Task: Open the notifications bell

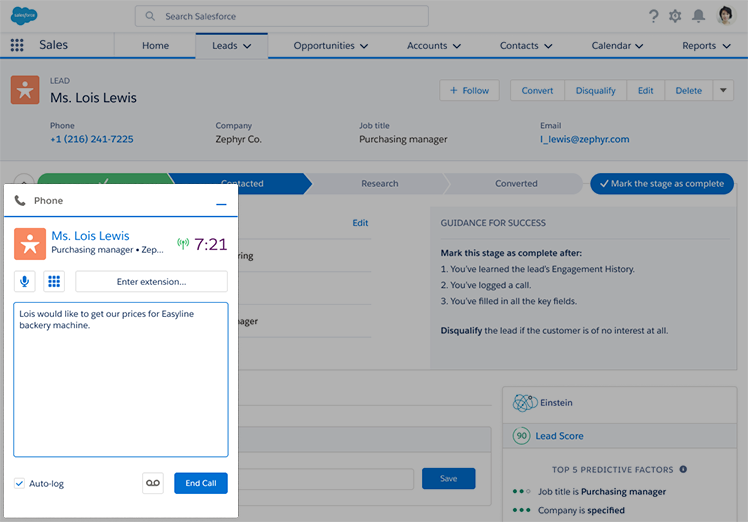Action: point(698,16)
